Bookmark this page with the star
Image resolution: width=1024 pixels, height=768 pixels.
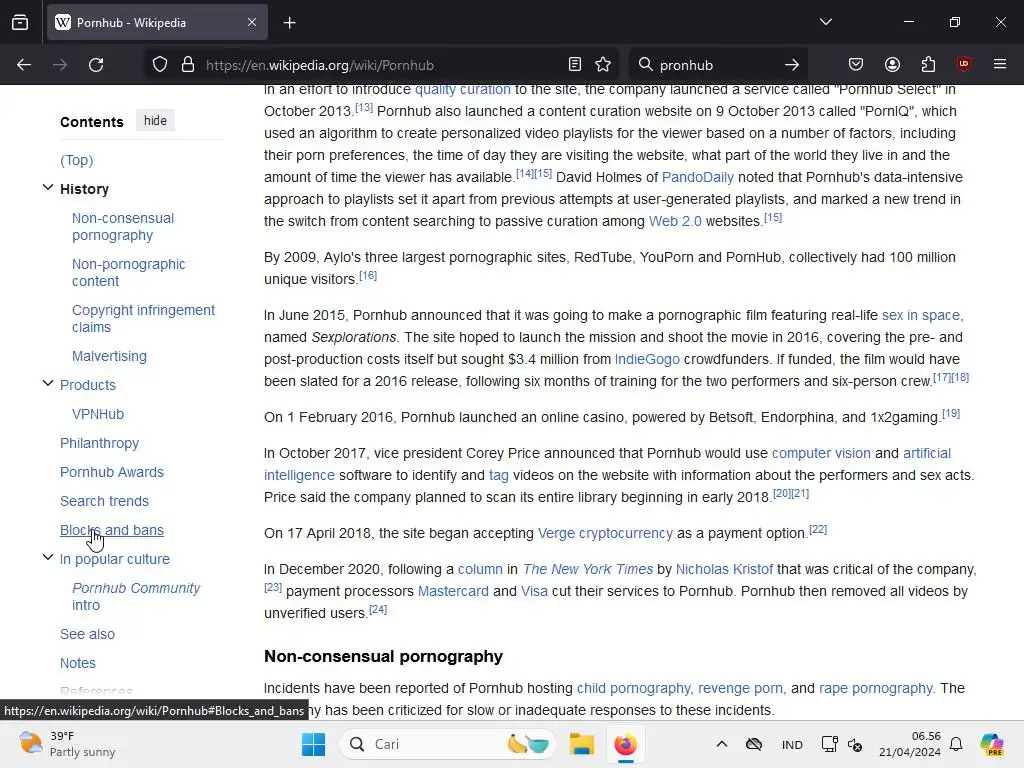pyautogui.click(x=603, y=65)
